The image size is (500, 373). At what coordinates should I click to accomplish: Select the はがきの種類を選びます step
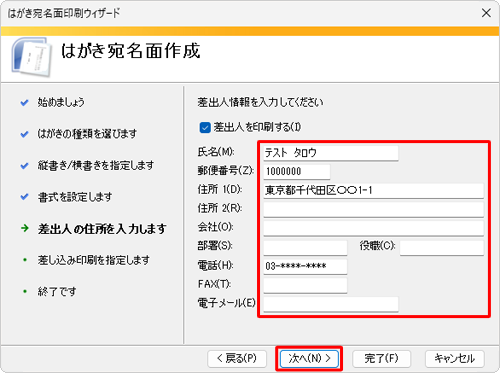87,134
